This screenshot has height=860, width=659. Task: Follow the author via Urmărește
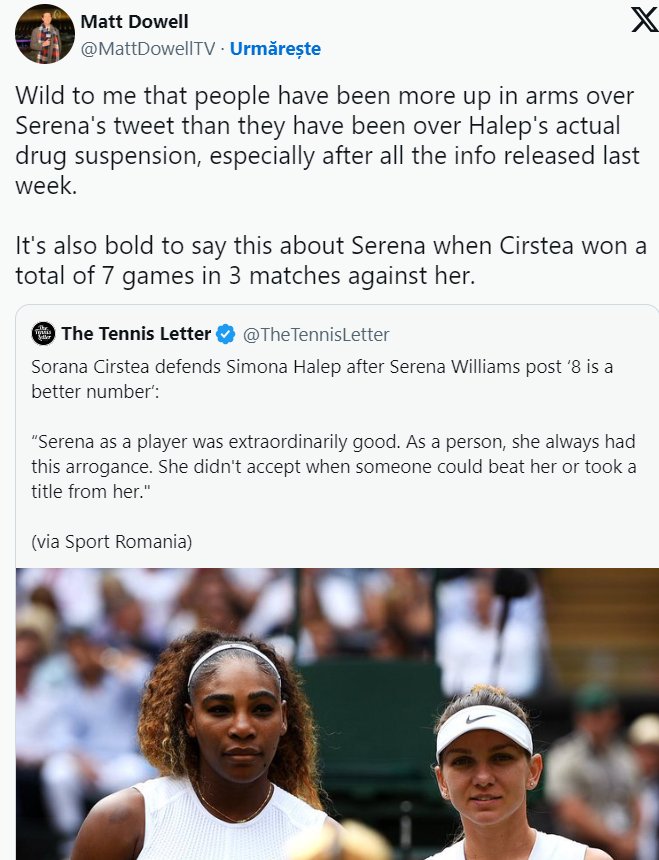tap(275, 48)
